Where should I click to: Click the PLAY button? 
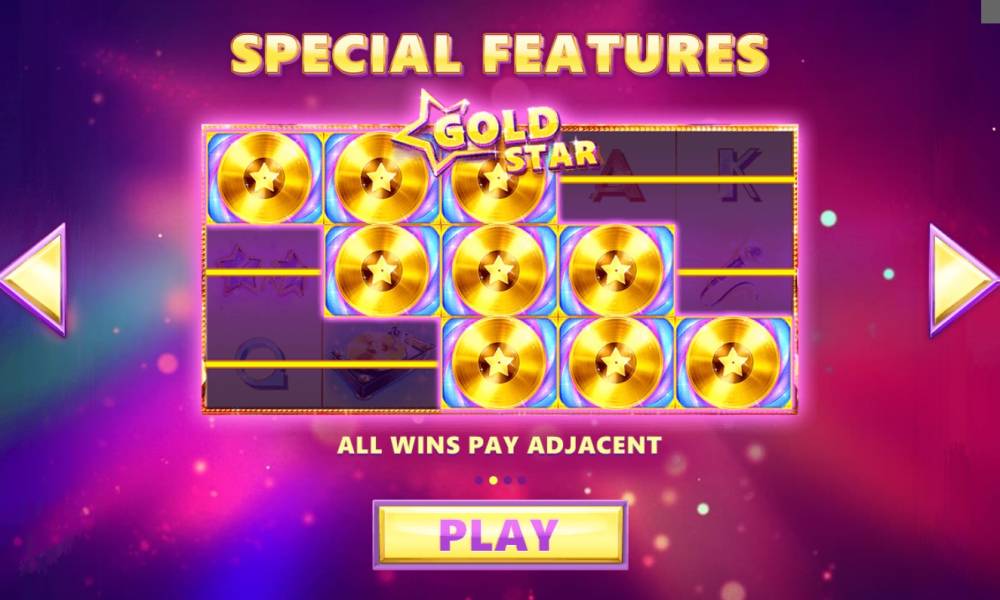point(500,534)
